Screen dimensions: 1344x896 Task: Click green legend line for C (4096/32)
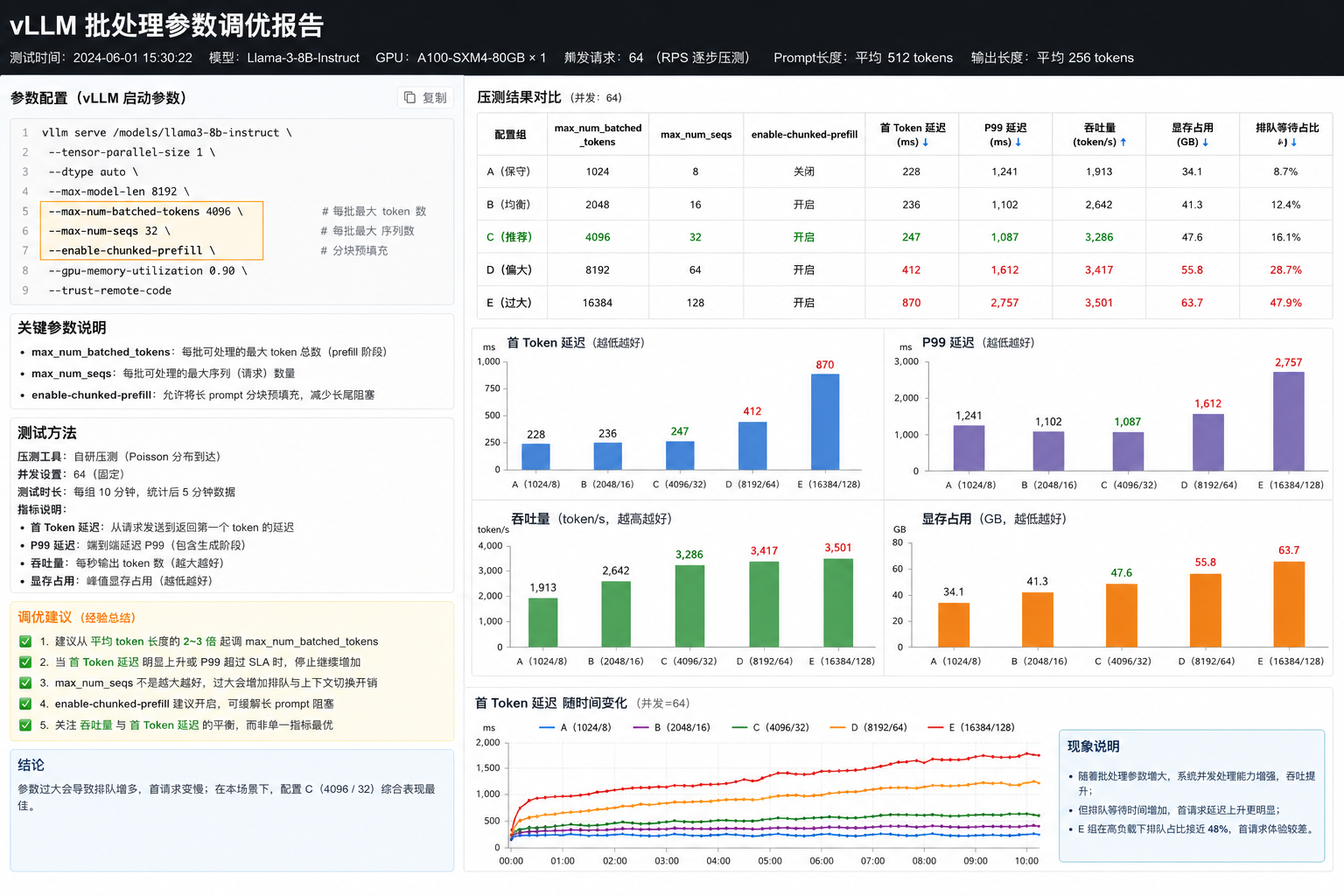(739, 727)
